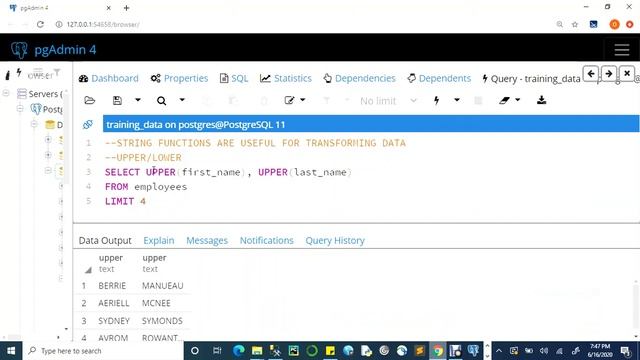The height and width of the screenshot is (360, 640).
Task: Select result row number 1
Action: click(x=84, y=286)
